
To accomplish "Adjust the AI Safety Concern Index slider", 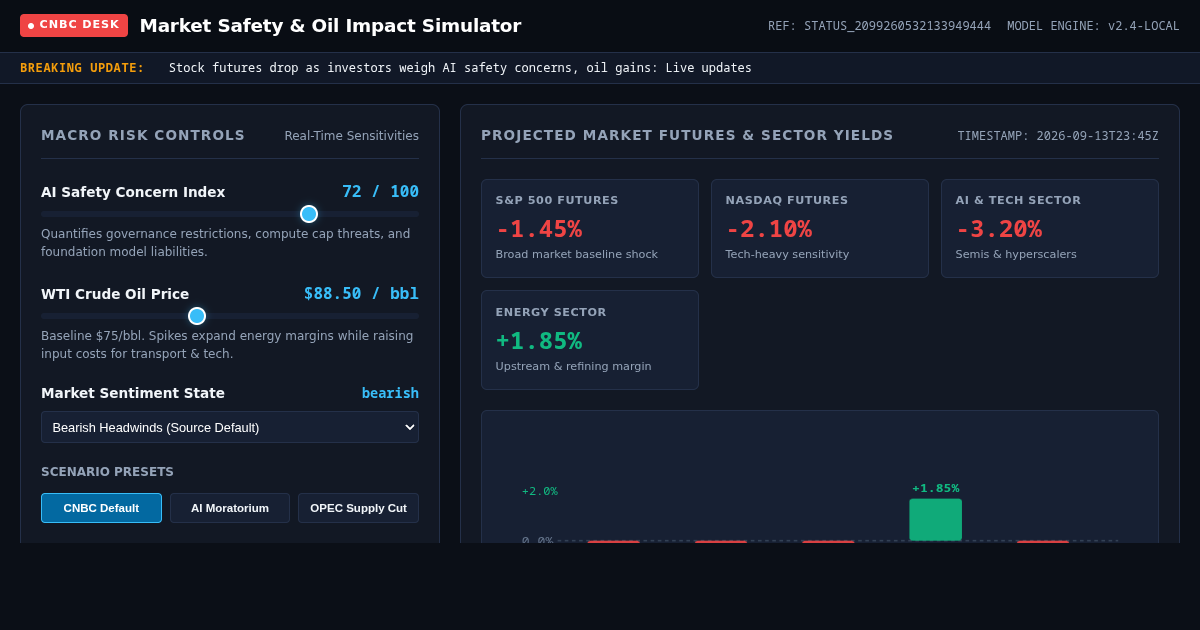I will tap(230, 214).
